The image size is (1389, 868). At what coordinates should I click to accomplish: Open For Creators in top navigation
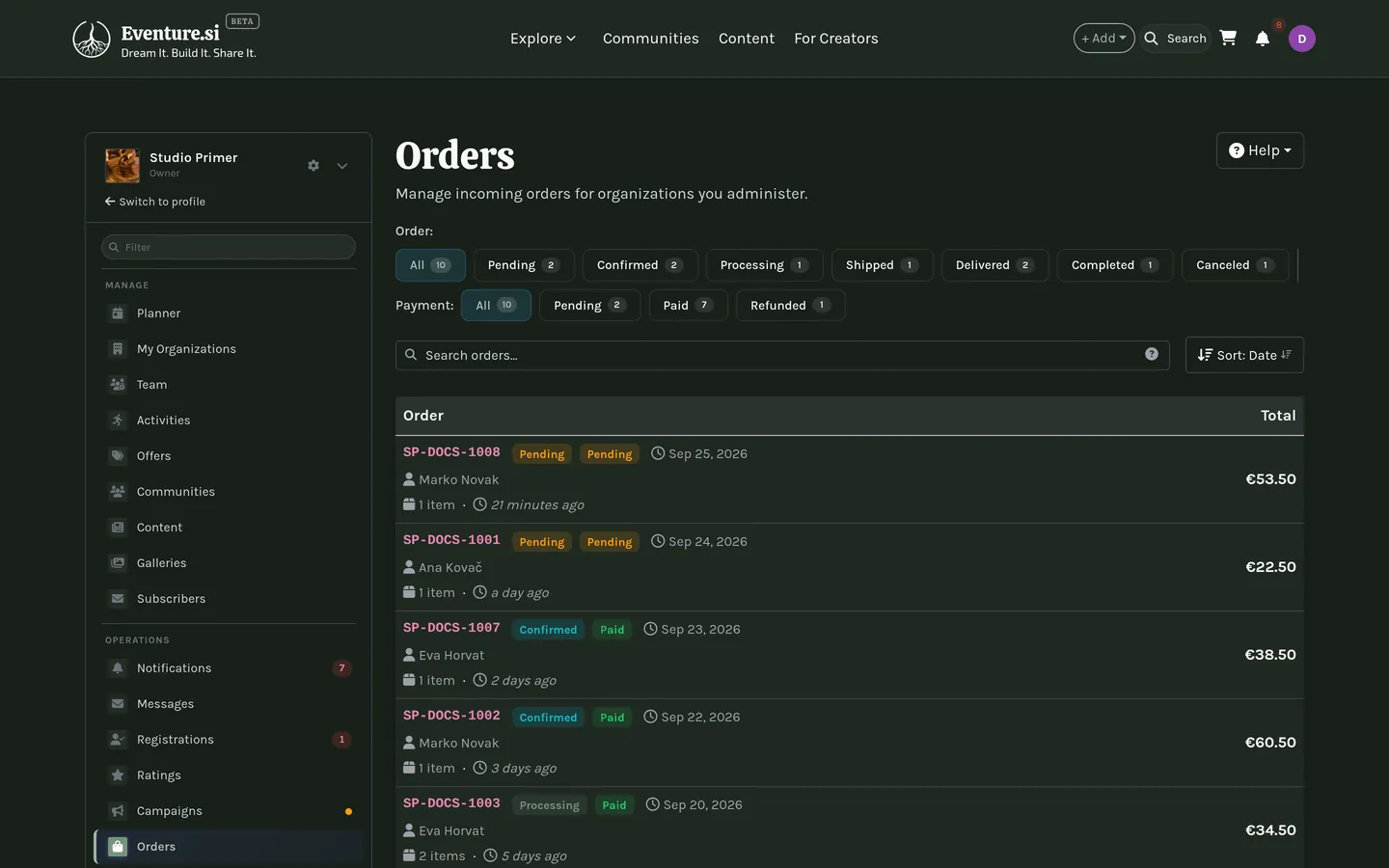coord(836,39)
